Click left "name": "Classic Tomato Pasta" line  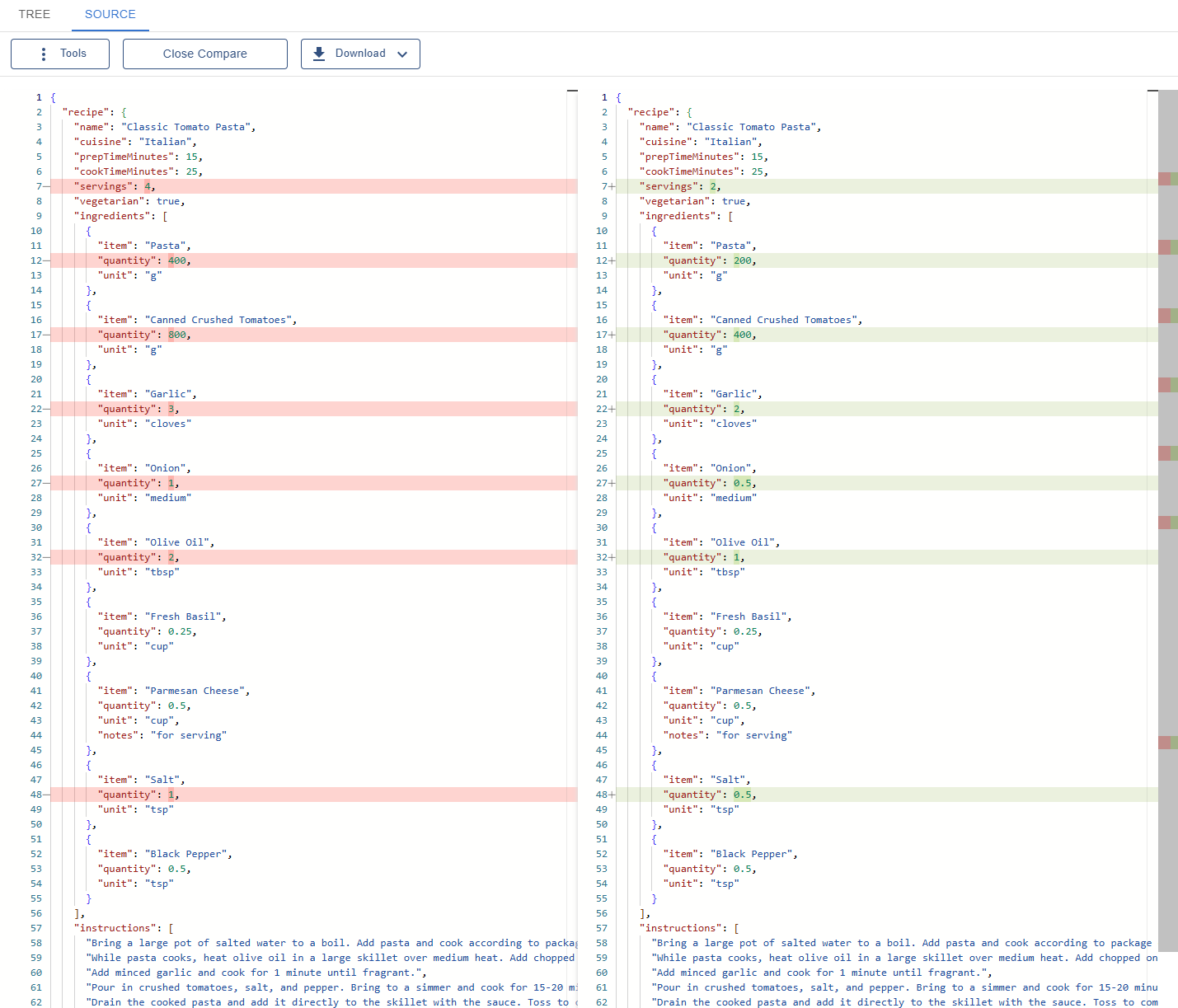tap(165, 127)
